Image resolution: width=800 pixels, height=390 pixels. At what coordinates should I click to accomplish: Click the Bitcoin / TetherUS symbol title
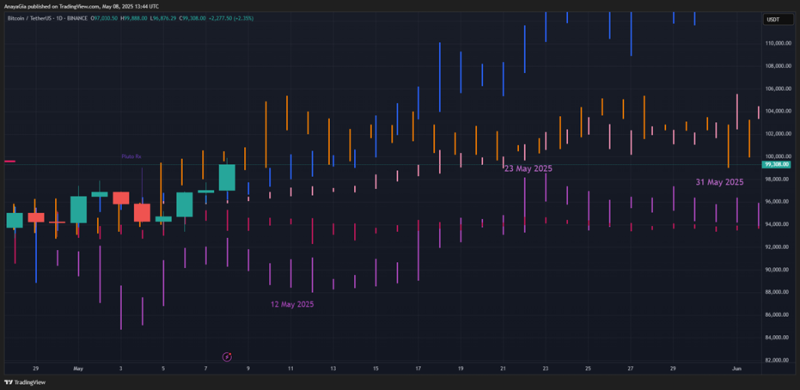tap(29, 18)
